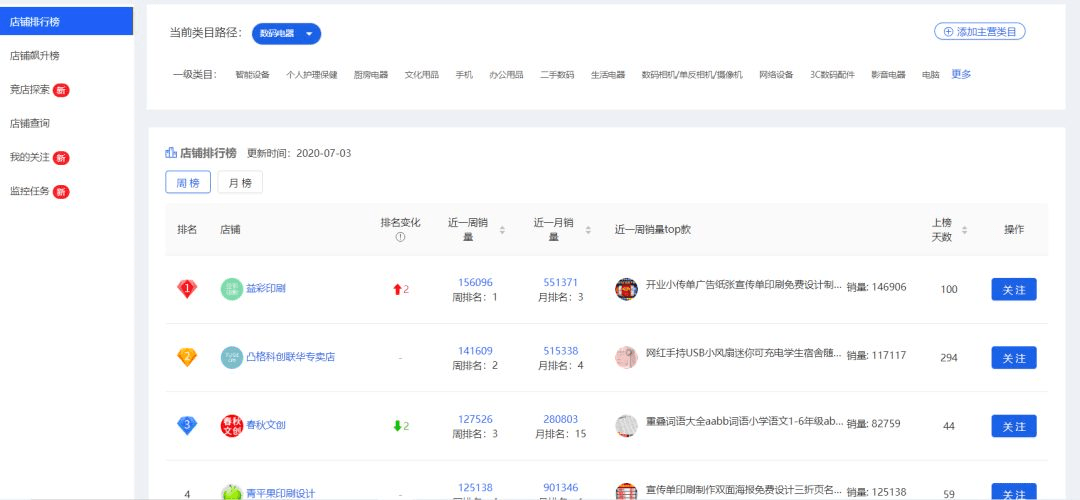
Task: Sort by 近一周销量 column arrows
Action: (502, 230)
